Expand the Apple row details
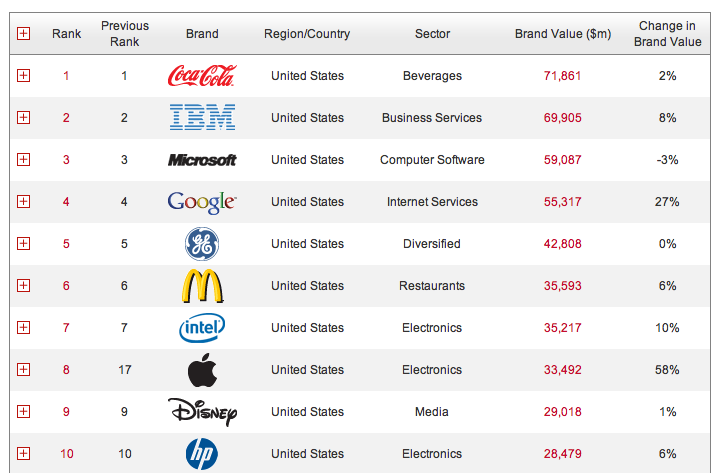The height and width of the screenshot is (473, 721). tap(23, 370)
